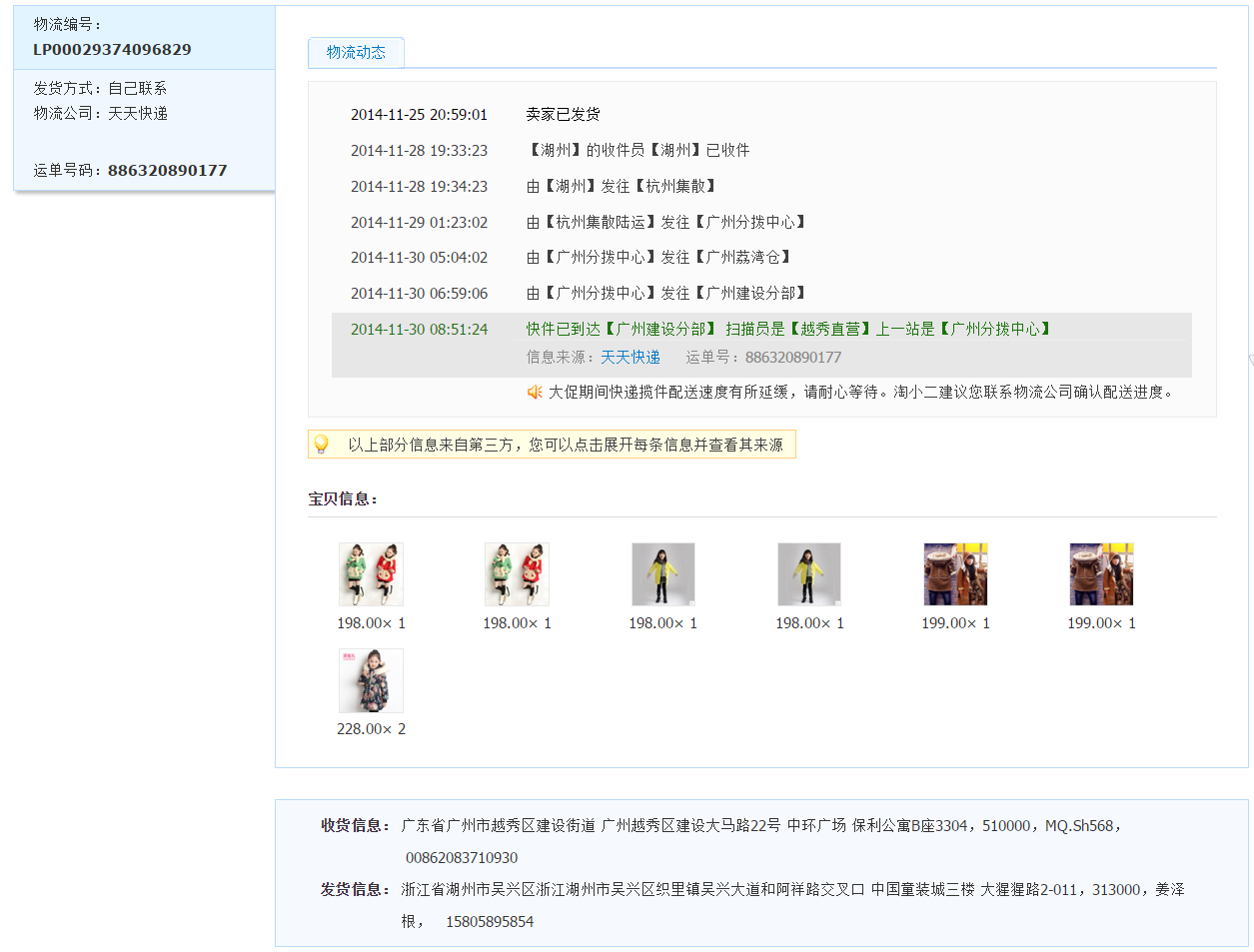Expand entry 【湖州】的收件员【湖州】已收件
This screenshot has width=1254, height=952.
[x=637, y=150]
